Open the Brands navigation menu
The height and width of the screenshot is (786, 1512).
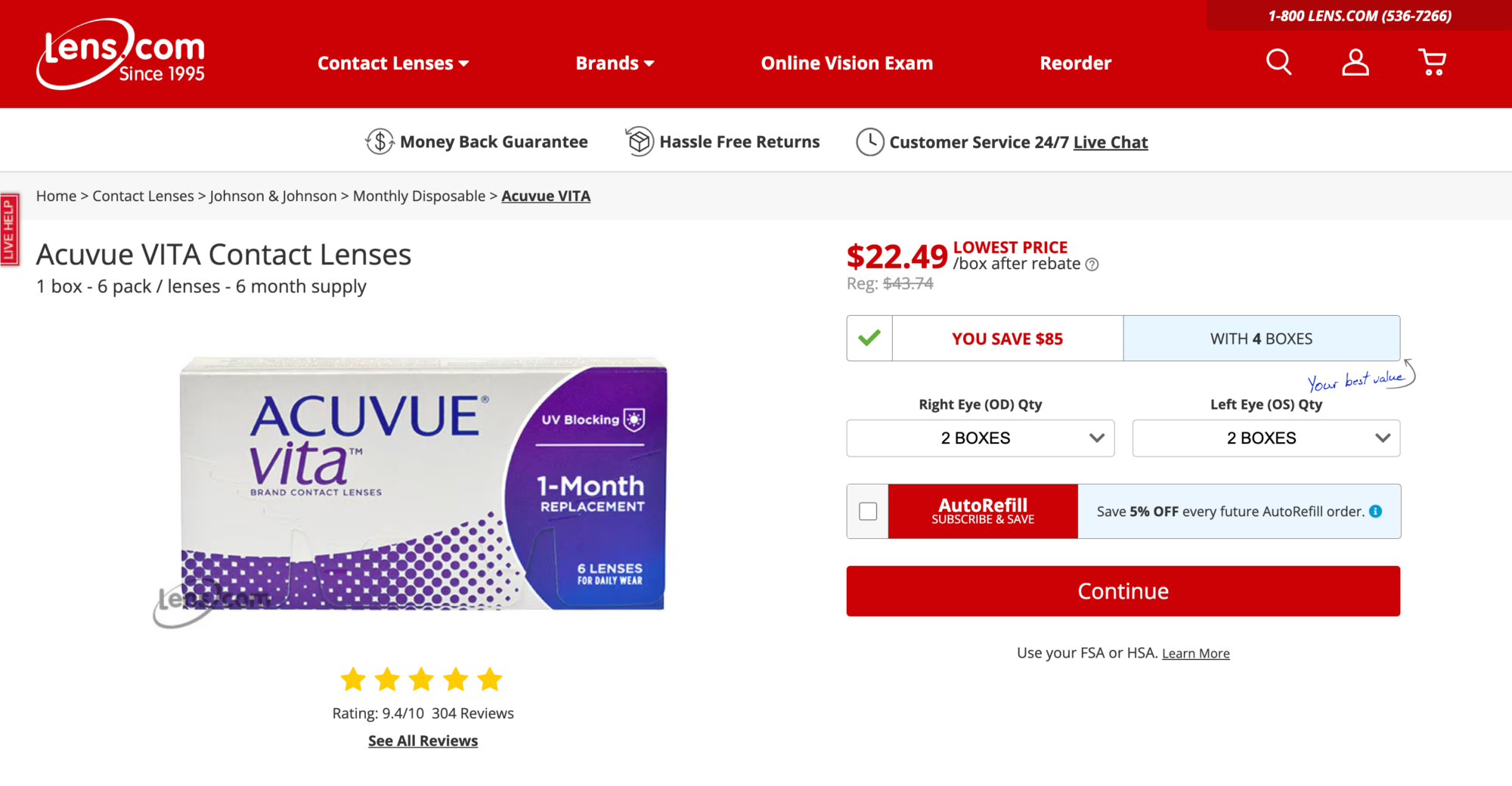[614, 63]
